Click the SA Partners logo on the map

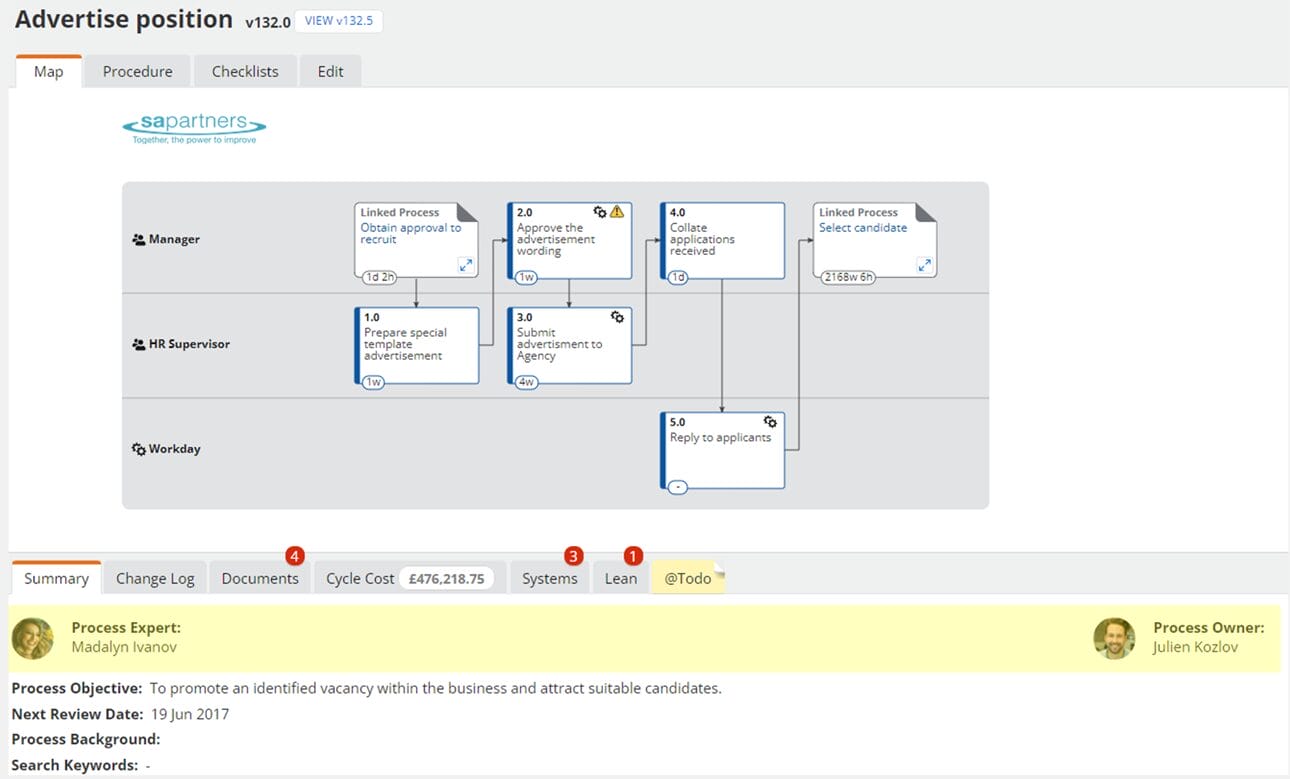(193, 128)
